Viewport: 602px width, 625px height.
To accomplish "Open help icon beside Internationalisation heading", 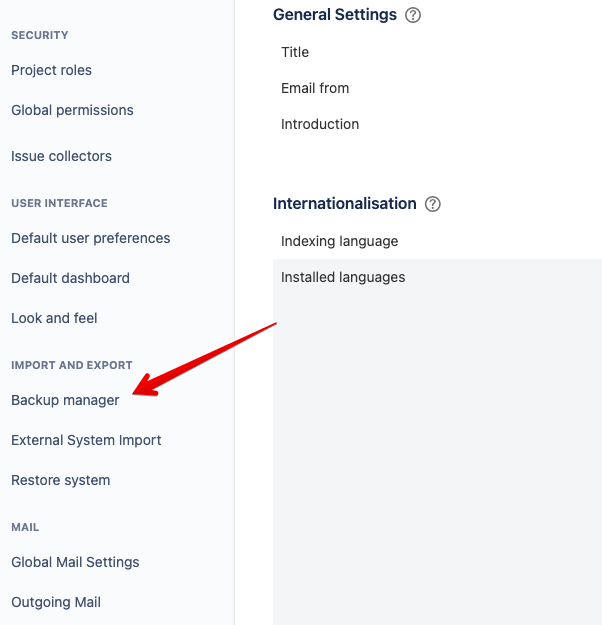I will pyautogui.click(x=433, y=204).
